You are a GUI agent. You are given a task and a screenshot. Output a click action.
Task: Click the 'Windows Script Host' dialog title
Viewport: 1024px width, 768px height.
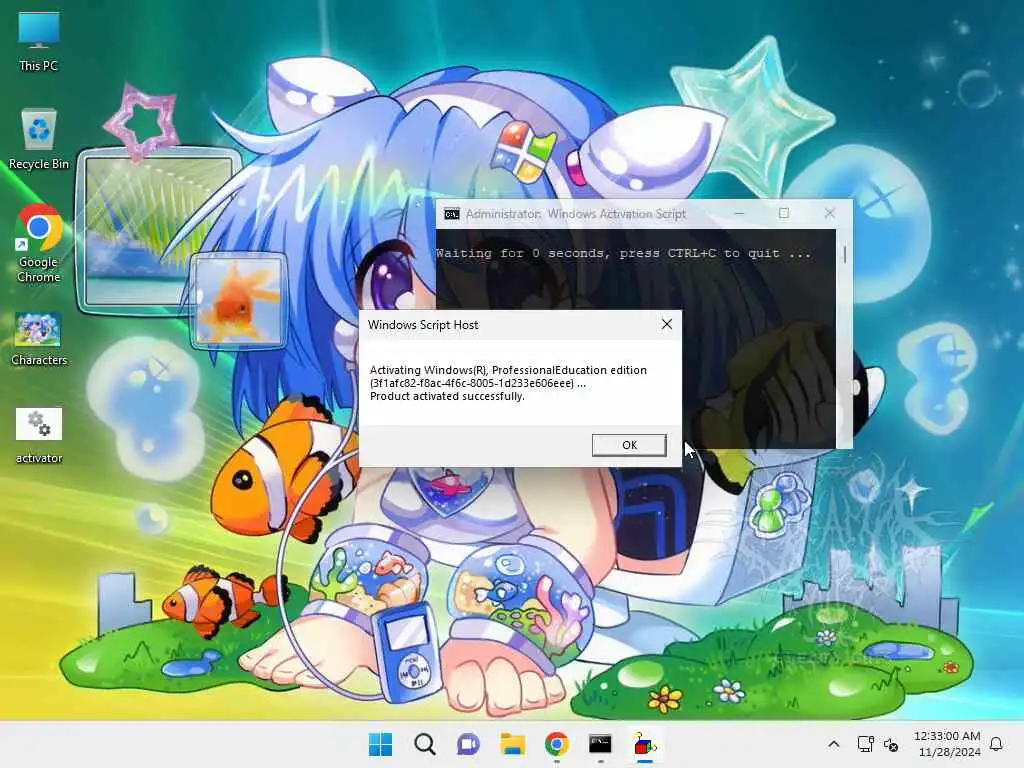coord(423,325)
